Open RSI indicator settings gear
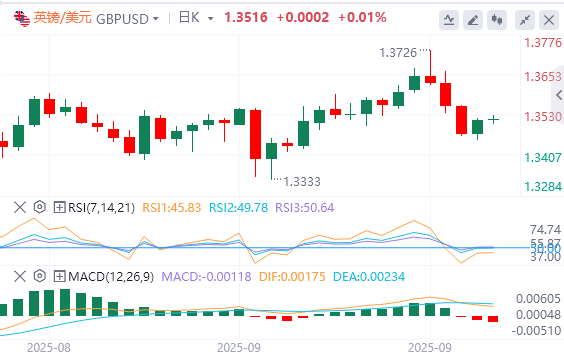The width and height of the screenshot is (564, 361). tap(40, 207)
